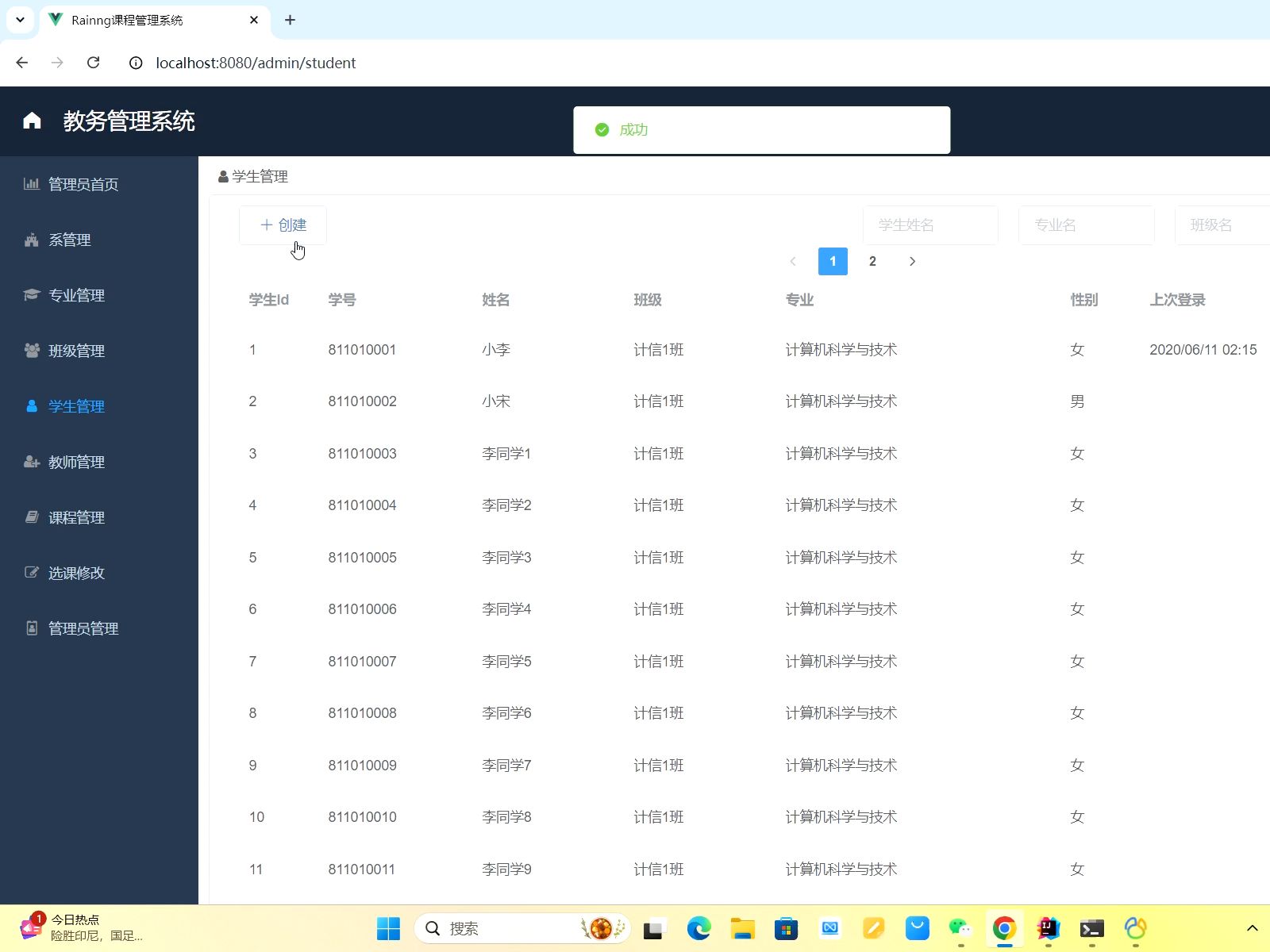Viewport: 1270px width, 952px height.
Task: Open 管理员首页 menu item
Action: point(99,184)
